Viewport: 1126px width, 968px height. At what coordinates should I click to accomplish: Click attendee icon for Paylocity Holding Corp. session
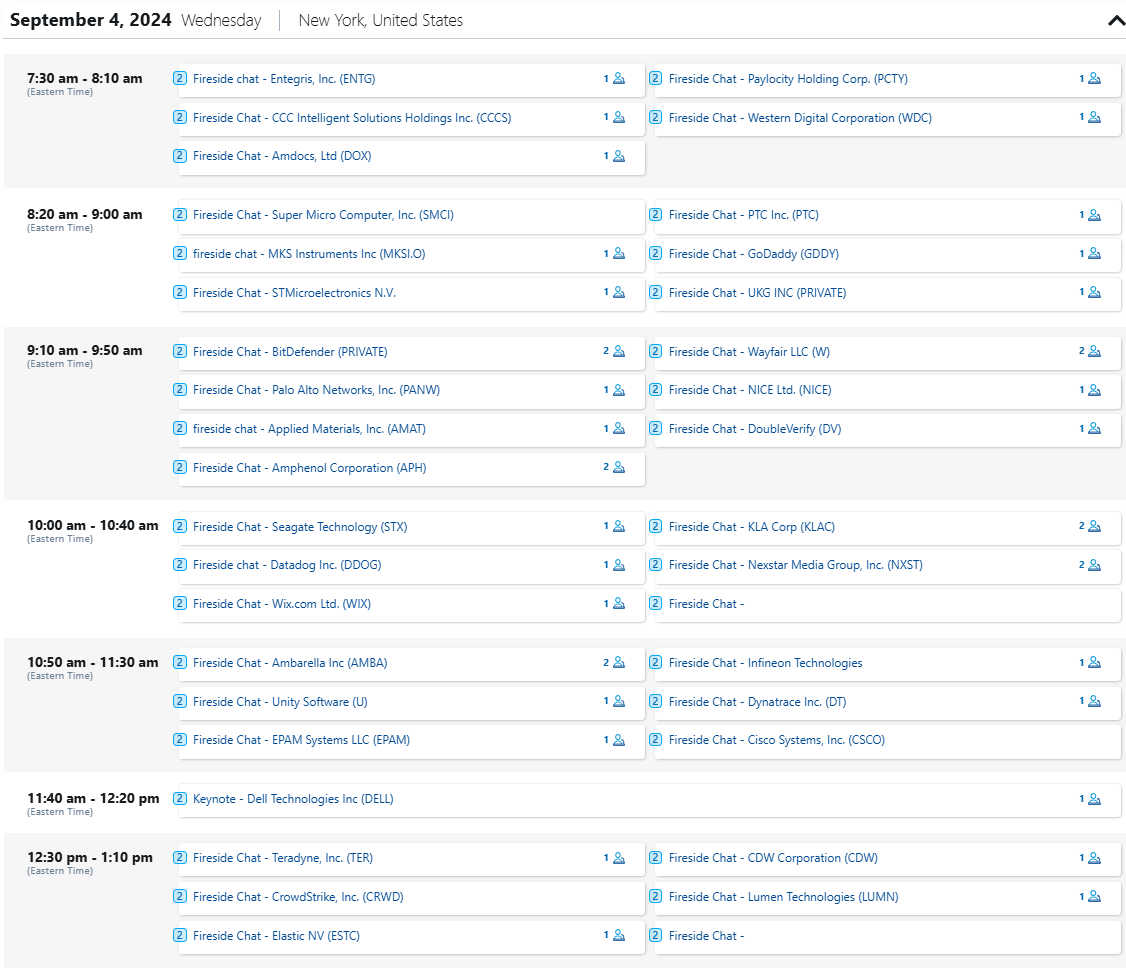1094,78
